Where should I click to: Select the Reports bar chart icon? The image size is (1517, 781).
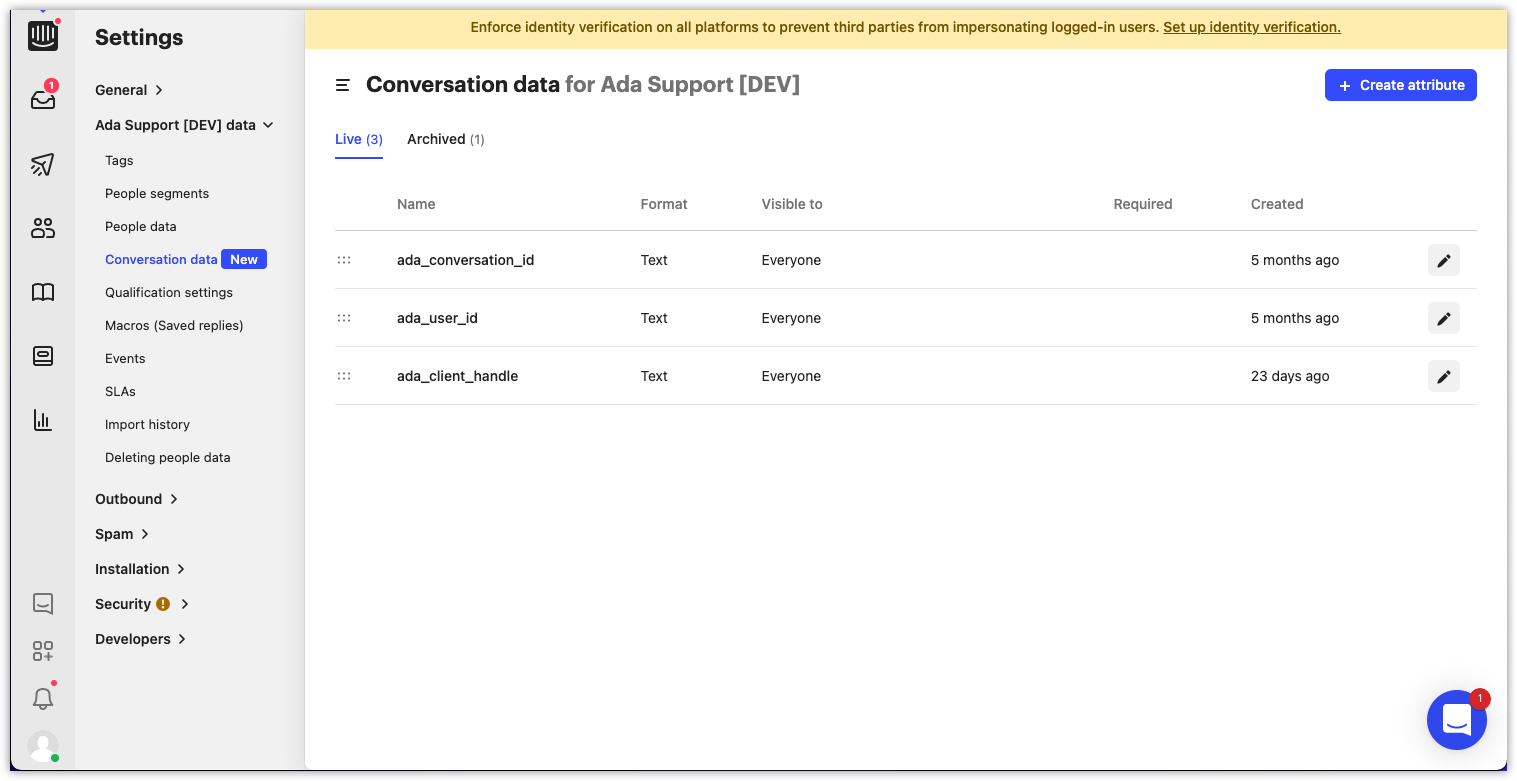tap(43, 420)
